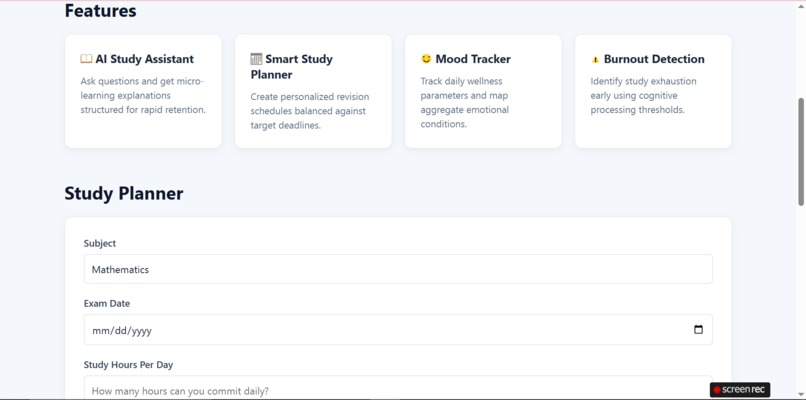Viewport: 806px width, 400px height.
Task: Click the page vertical scrollbar thumb
Action: [x=801, y=152]
